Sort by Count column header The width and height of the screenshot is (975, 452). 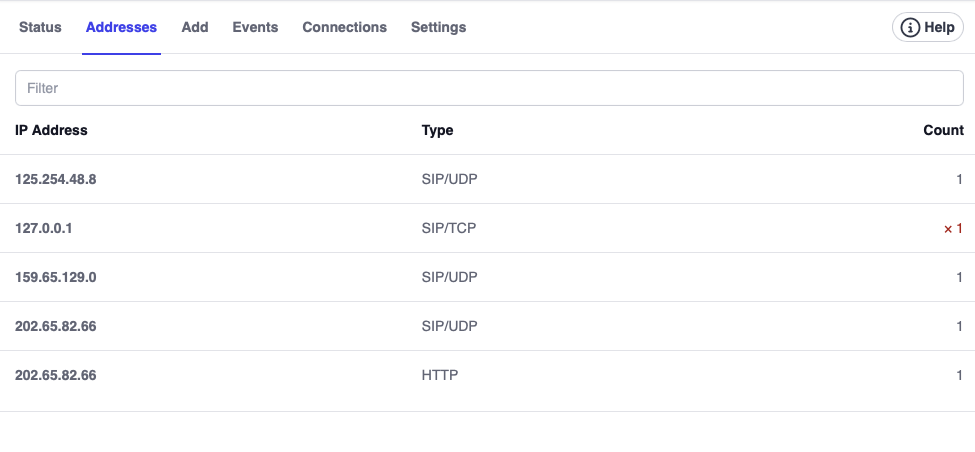tap(943, 130)
